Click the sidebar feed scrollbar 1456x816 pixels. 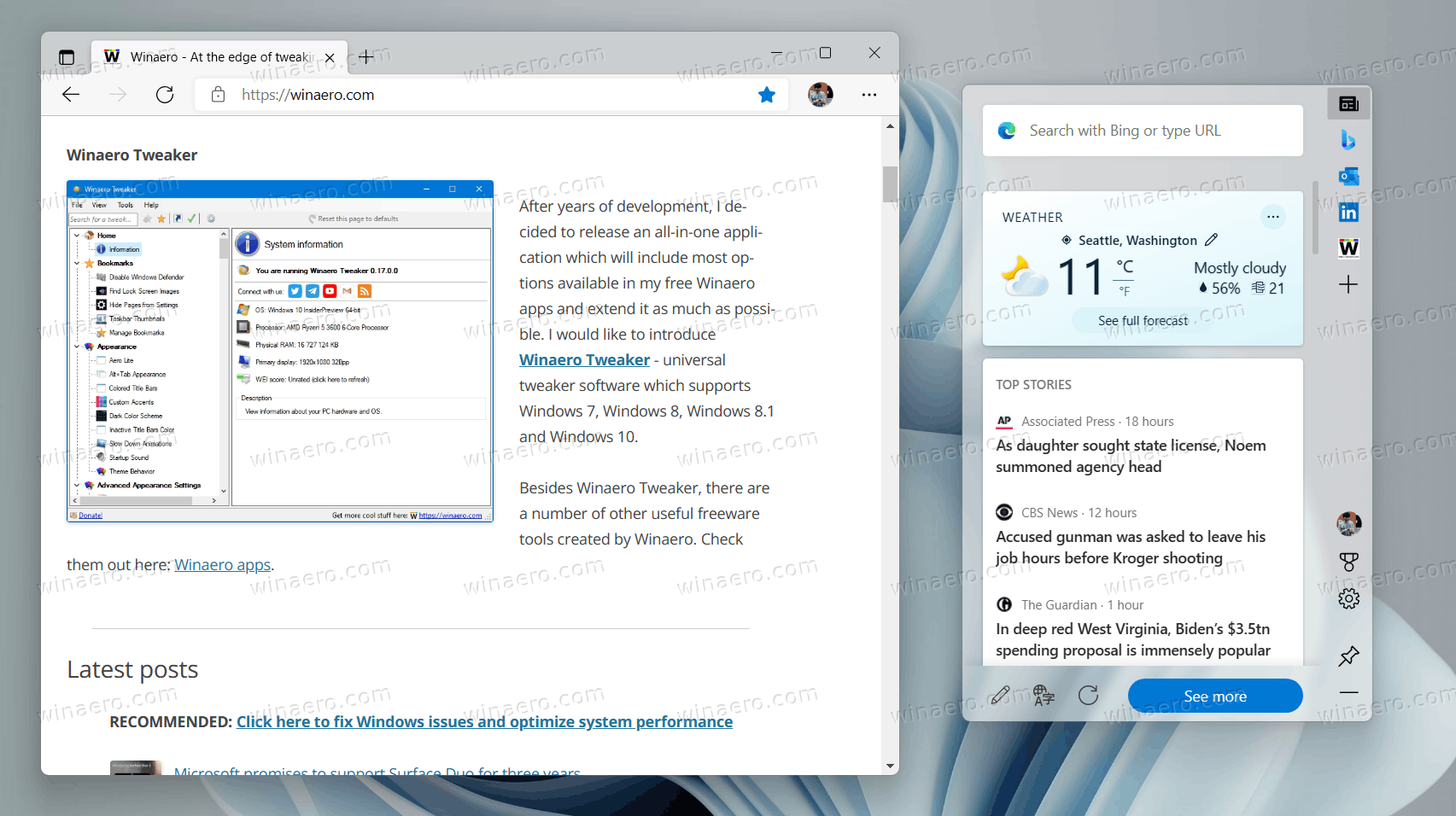coord(1315,218)
